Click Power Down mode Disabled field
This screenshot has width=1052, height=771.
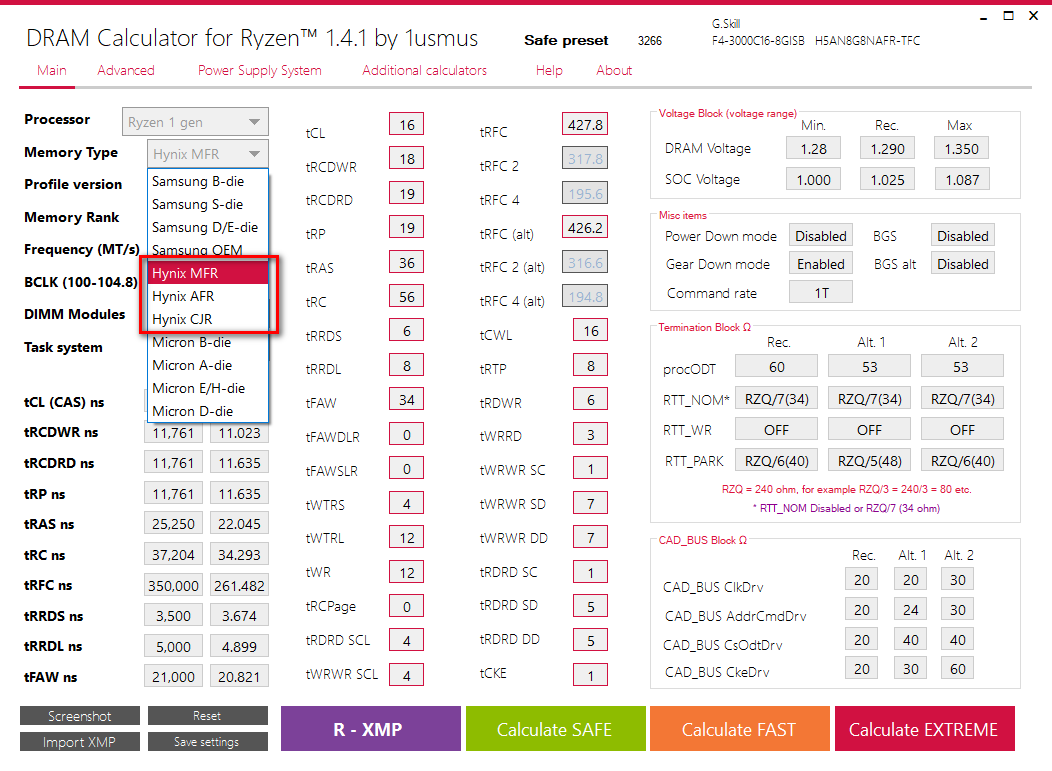coord(821,236)
